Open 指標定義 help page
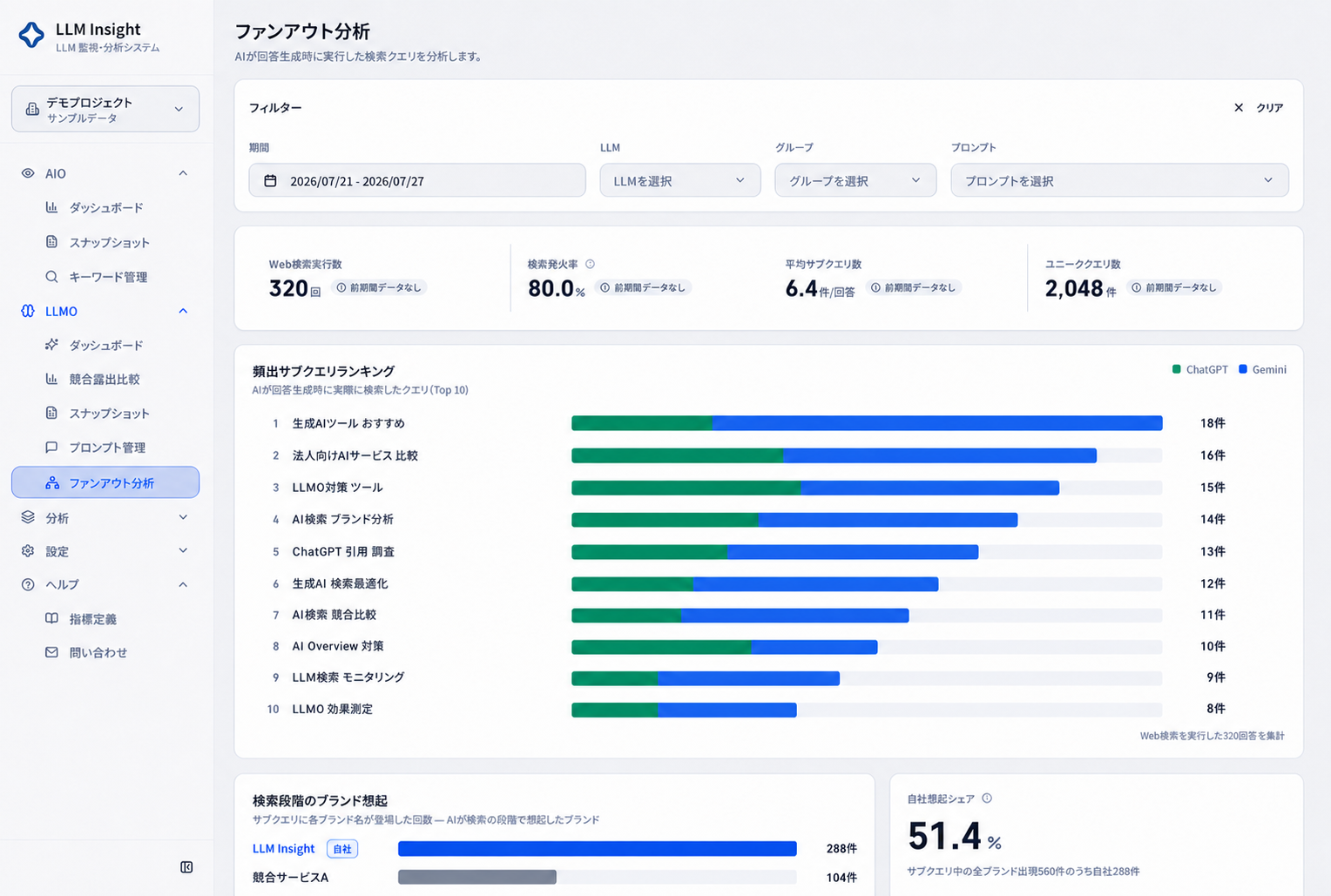This screenshot has width=1331, height=896. pos(105,618)
